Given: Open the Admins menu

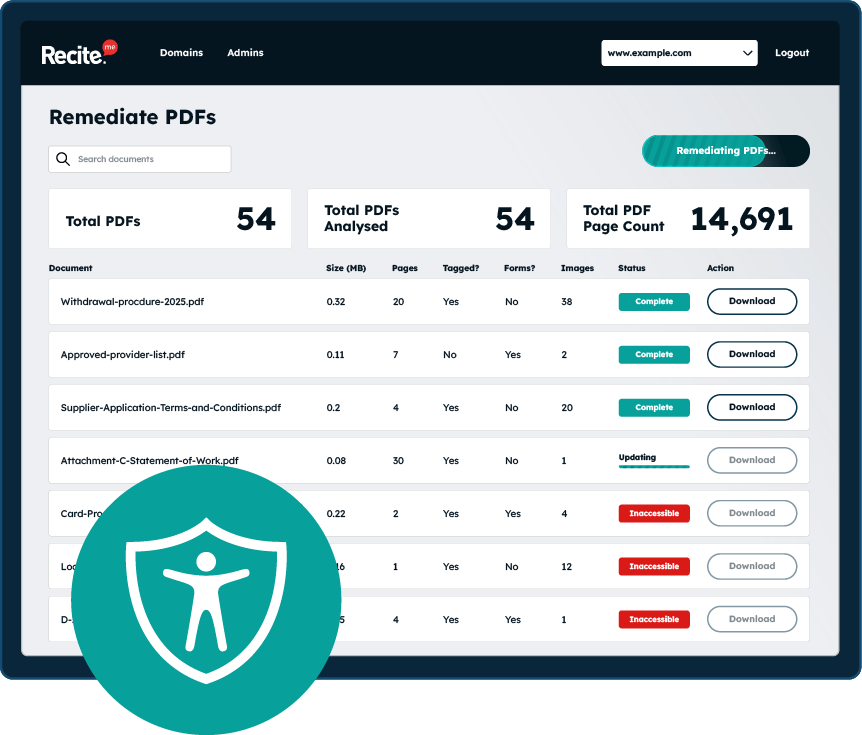Looking at the screenshot, I should (x=245, y=52).
